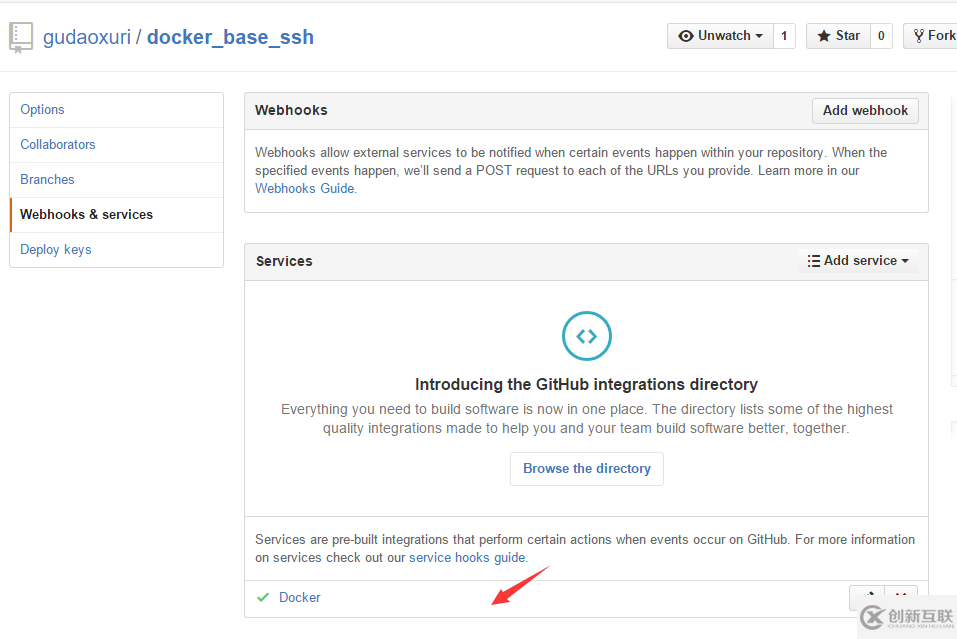
Task: Open the service hooks guide link
Action: tap(467, 558)
